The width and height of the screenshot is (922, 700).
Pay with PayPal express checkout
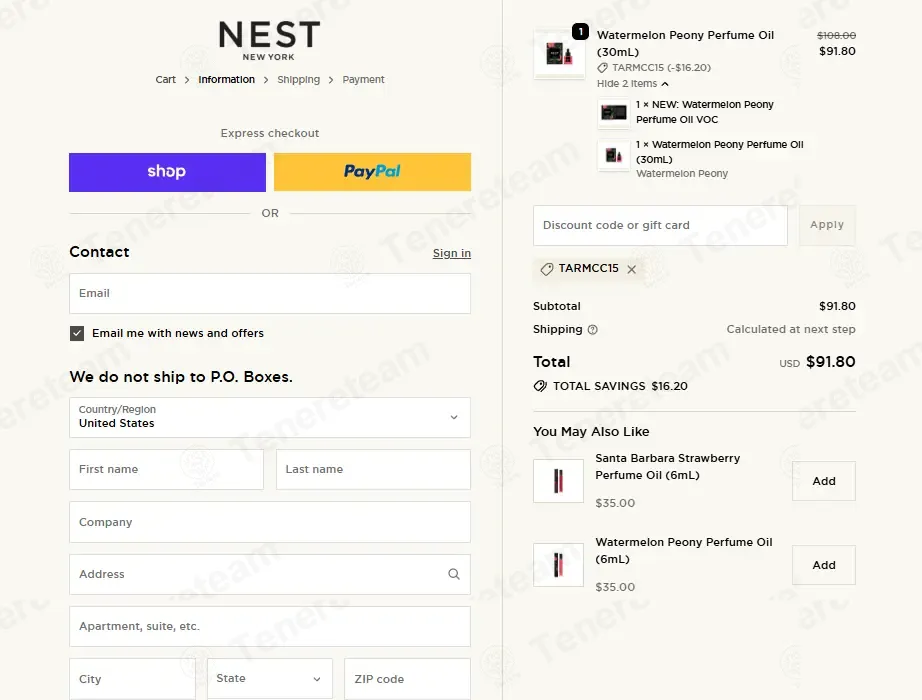372,172
